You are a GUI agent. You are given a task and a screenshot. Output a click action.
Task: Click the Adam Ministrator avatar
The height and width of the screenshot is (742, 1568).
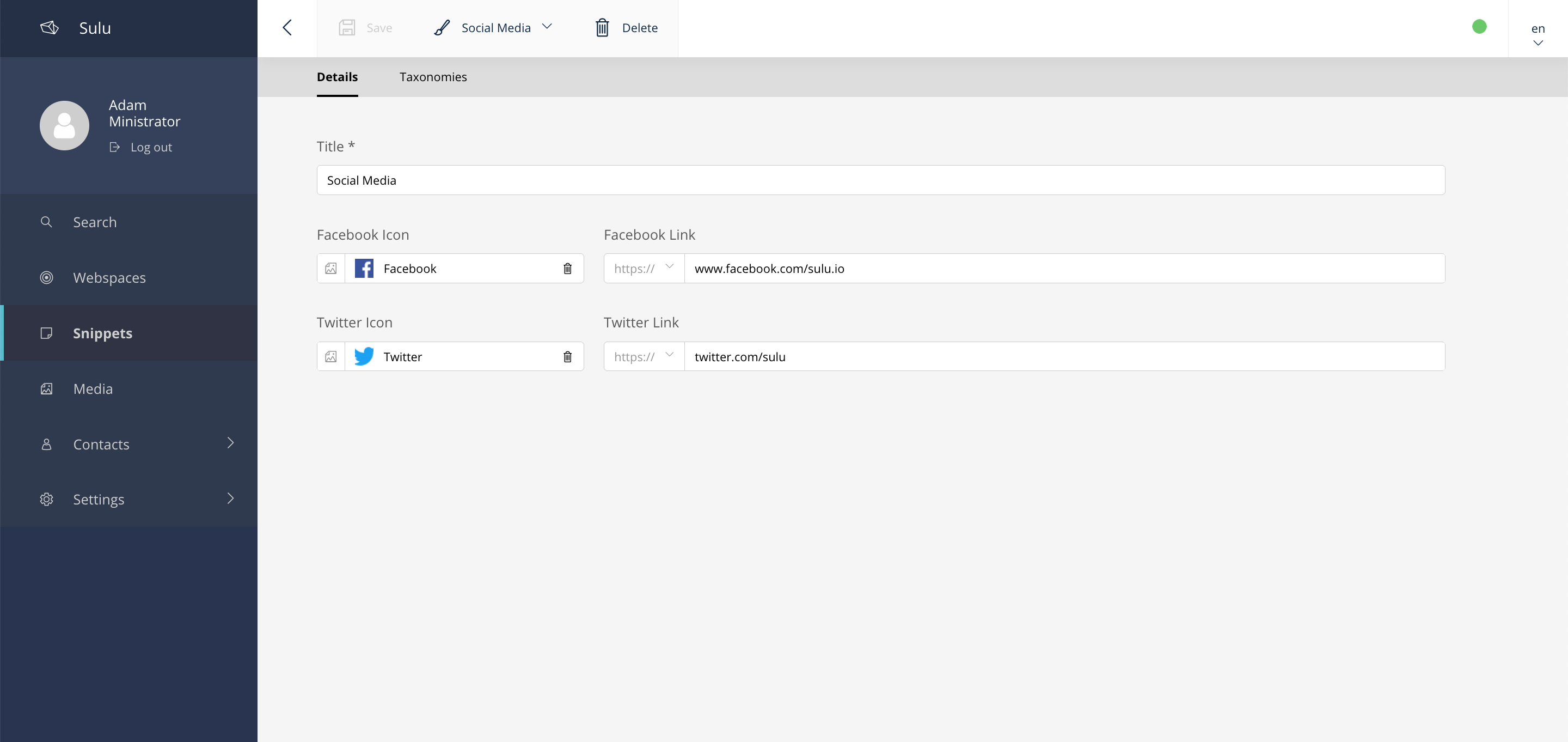[65, 125]
